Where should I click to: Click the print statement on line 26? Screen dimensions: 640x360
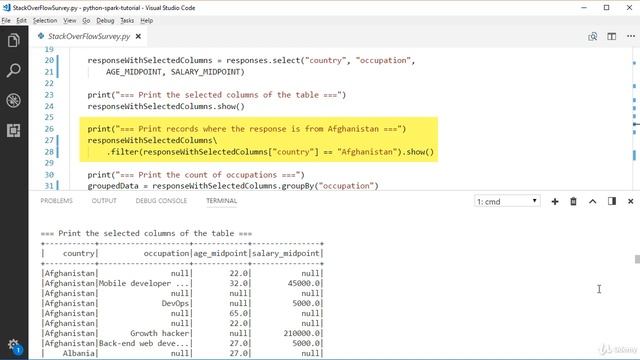coord(247,129)
